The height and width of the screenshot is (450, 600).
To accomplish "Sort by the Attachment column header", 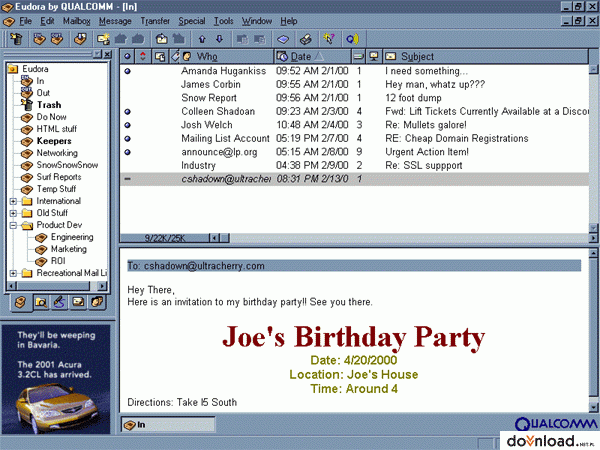I will (160, 57).
